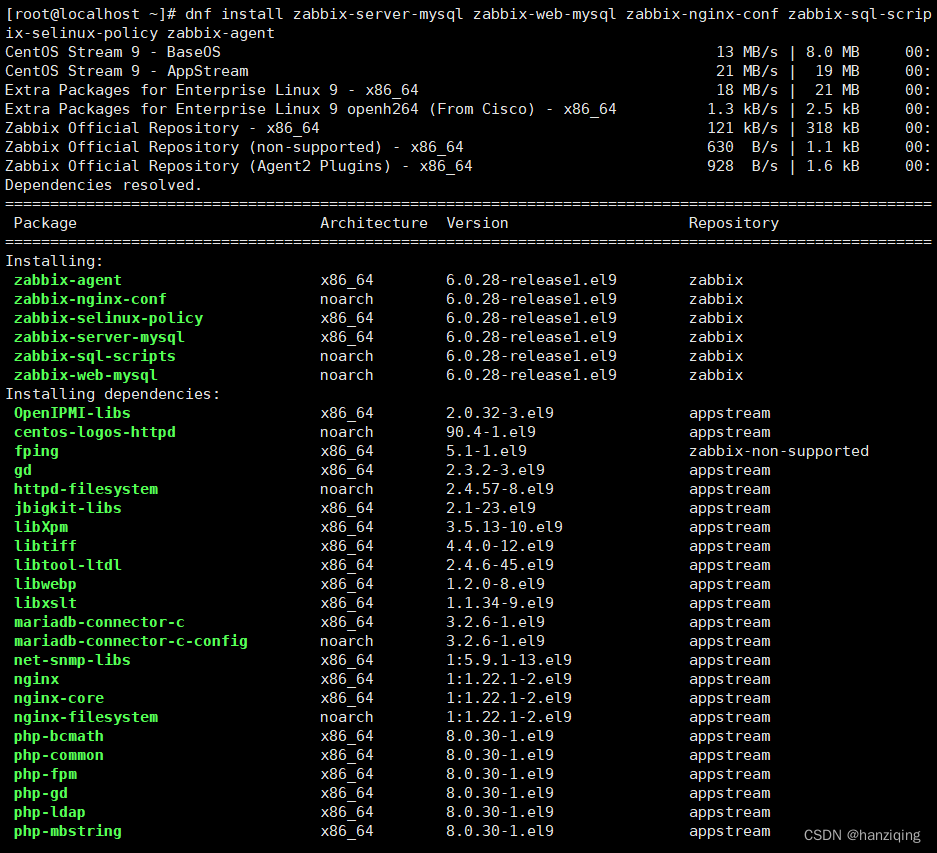The image size is (937, 853).
Task: Click version 2.4.6-45.el9 of libtool-ltdl
Action: pyautogui.click(x=500, y=565)
